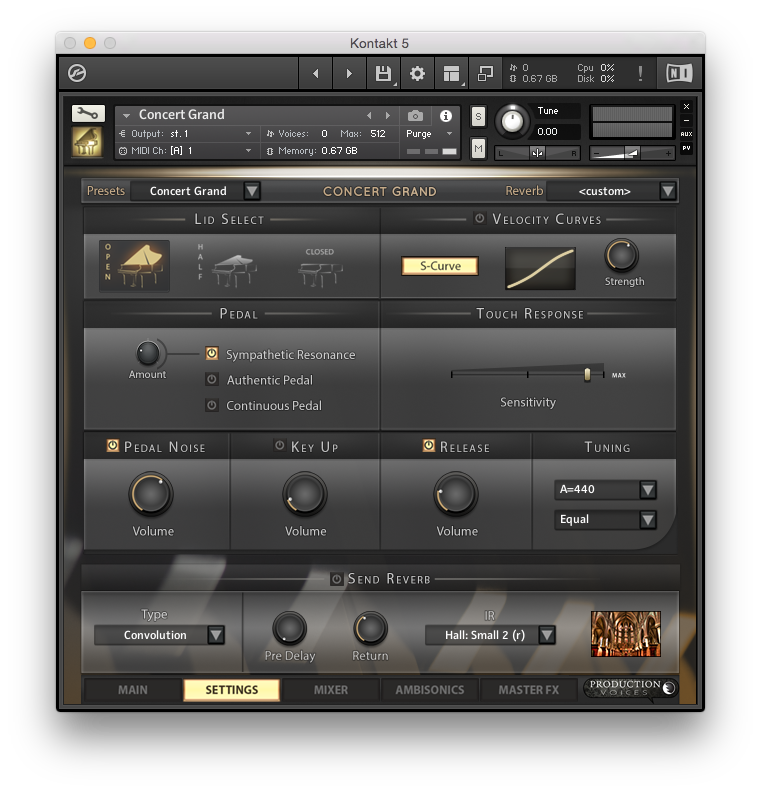Select the Settings tab

tap(232, 690)
